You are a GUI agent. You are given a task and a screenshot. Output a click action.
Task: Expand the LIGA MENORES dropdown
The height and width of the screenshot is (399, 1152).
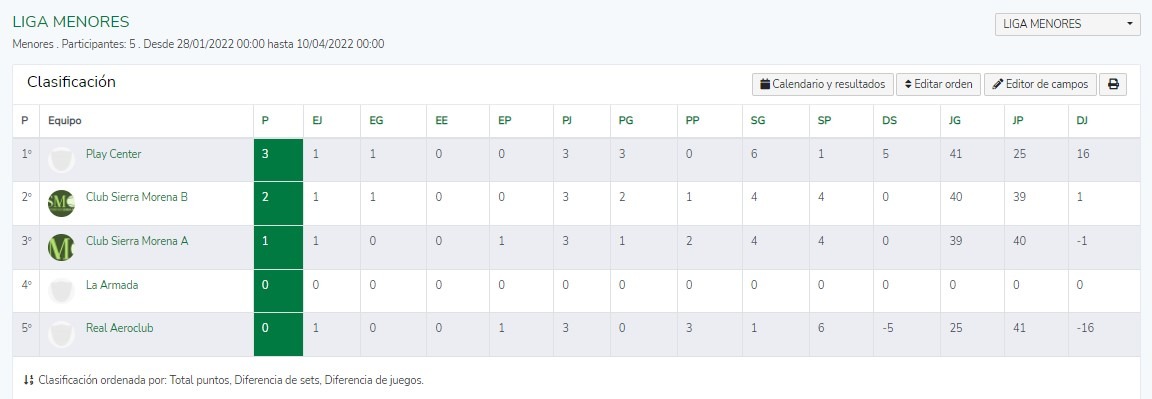pyautogui.click(x=1067, y=24)
